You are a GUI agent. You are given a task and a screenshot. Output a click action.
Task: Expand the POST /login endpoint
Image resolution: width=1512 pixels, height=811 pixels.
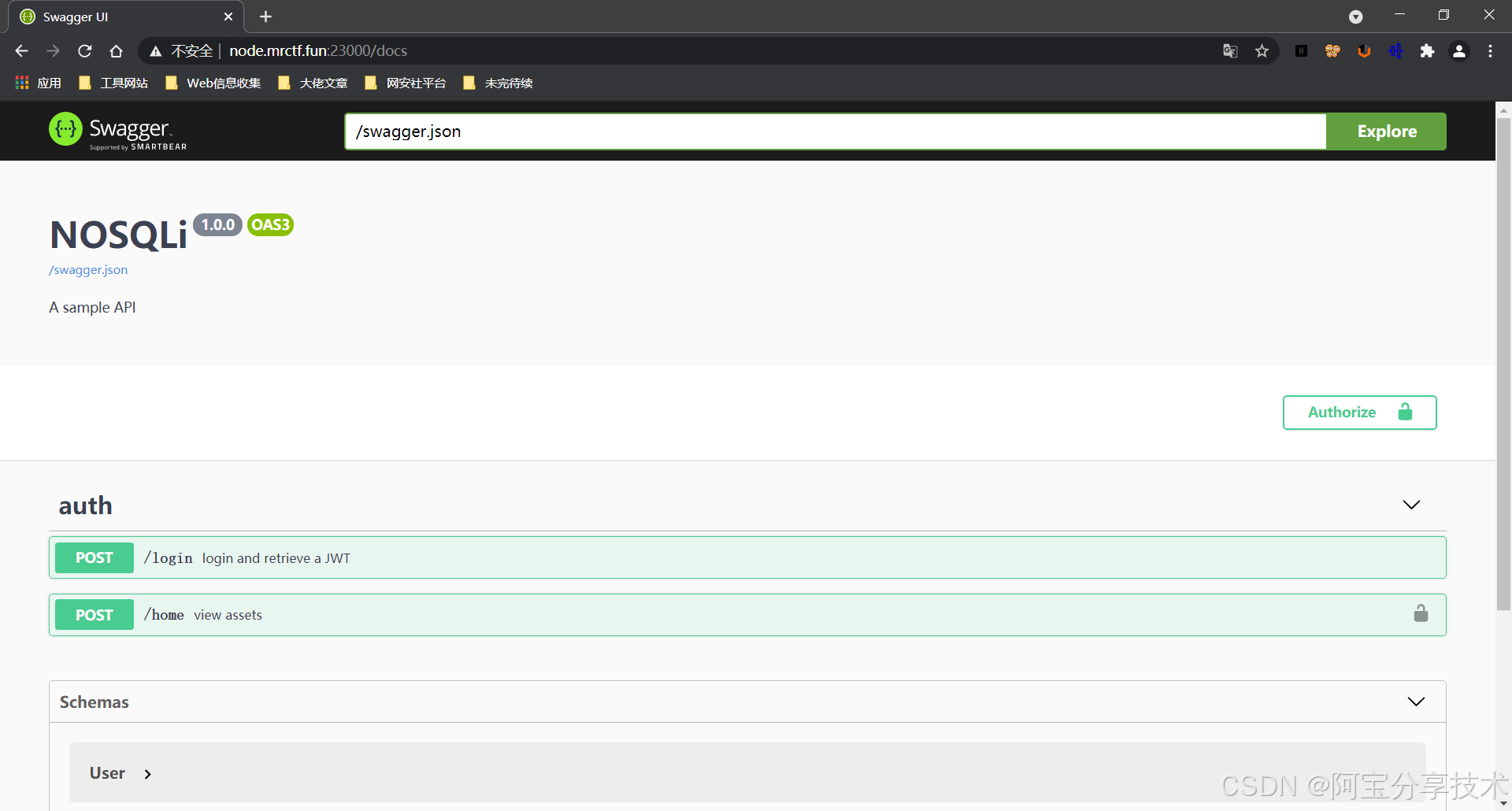pyautogui.click(x=747, y=557)
